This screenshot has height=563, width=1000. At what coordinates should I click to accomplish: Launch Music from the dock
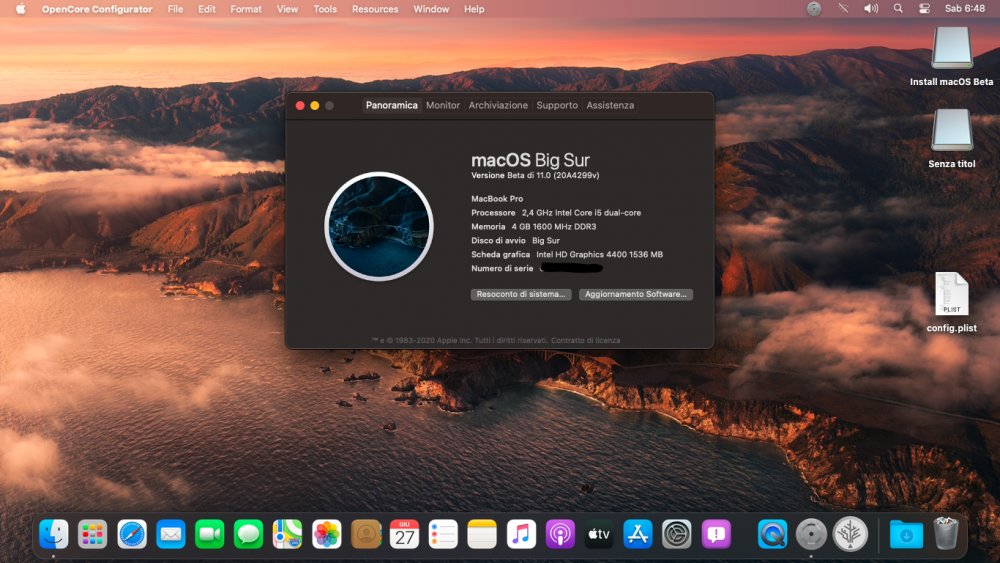click(521, 534)
